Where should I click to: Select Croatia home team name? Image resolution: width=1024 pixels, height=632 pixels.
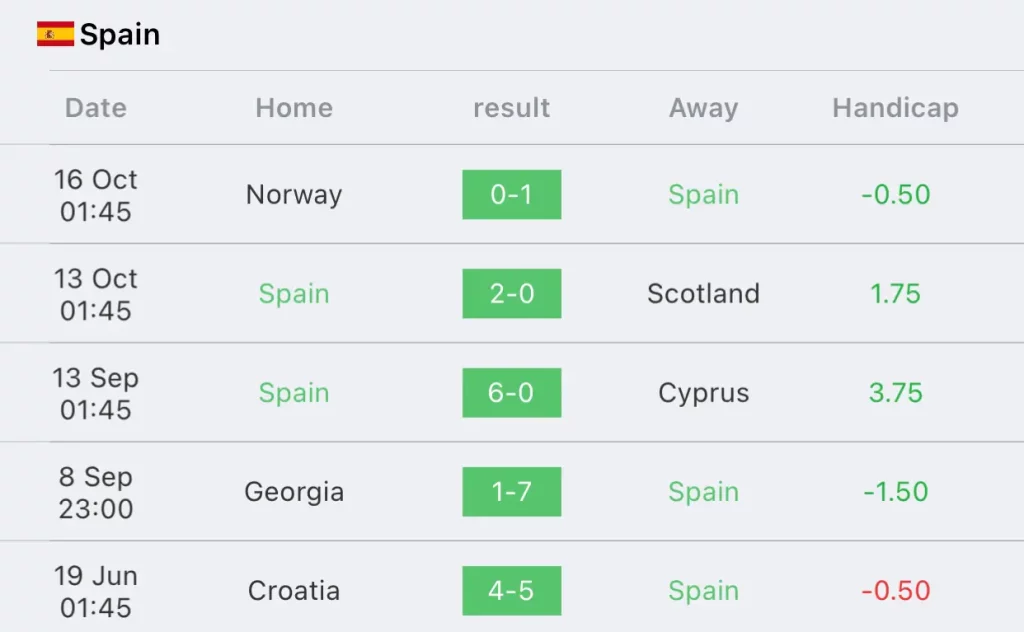(x=294, y=591)
